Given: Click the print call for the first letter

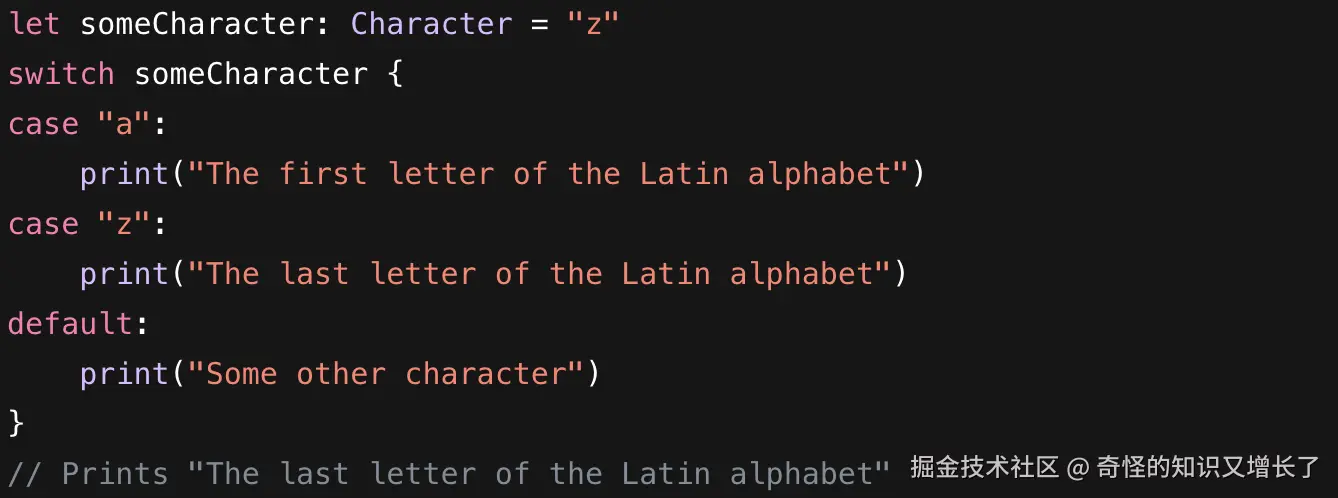Looking at the screenshot, I should (x=125, y=174).
